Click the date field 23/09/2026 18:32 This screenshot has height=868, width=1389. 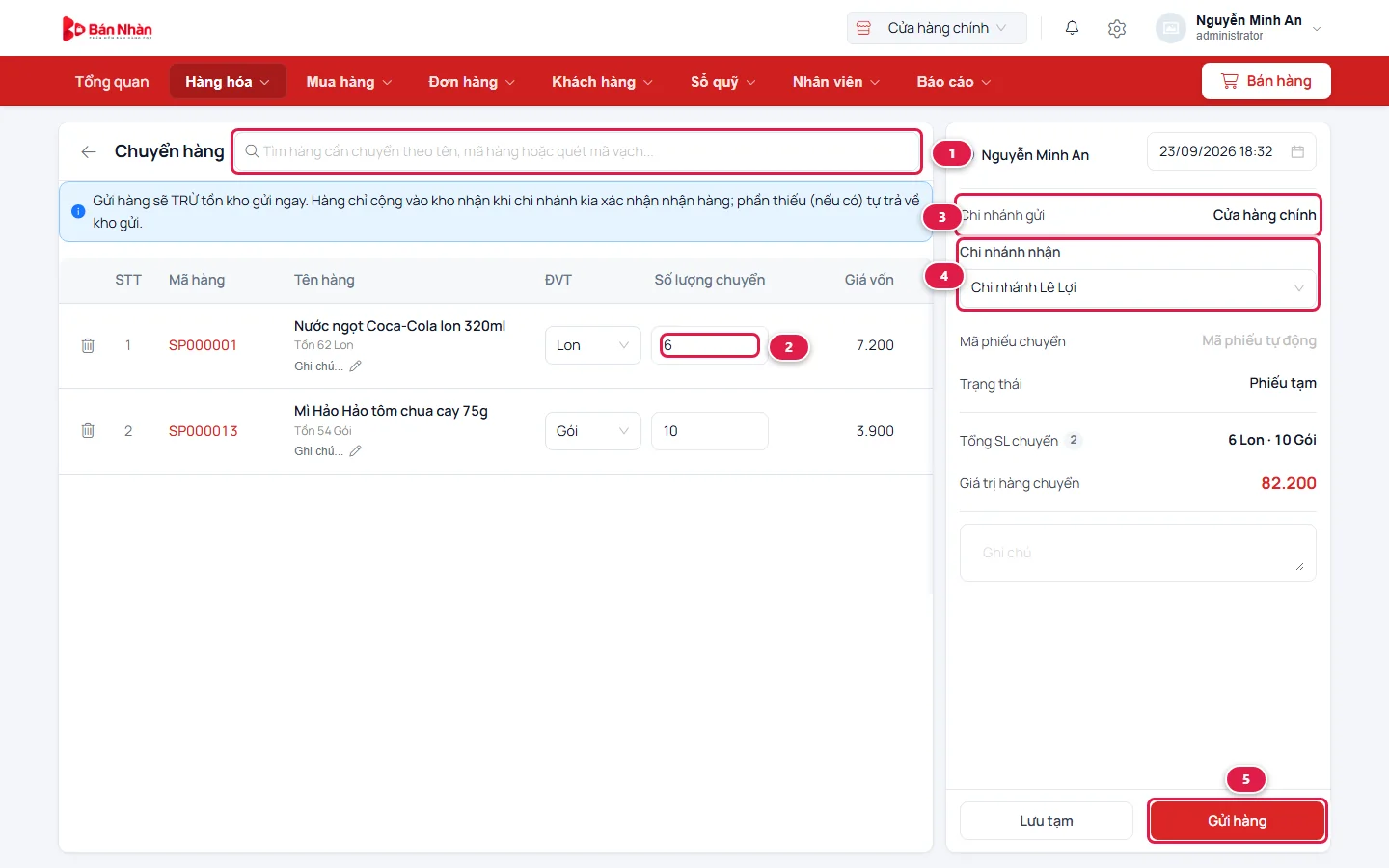[1232, 151]
